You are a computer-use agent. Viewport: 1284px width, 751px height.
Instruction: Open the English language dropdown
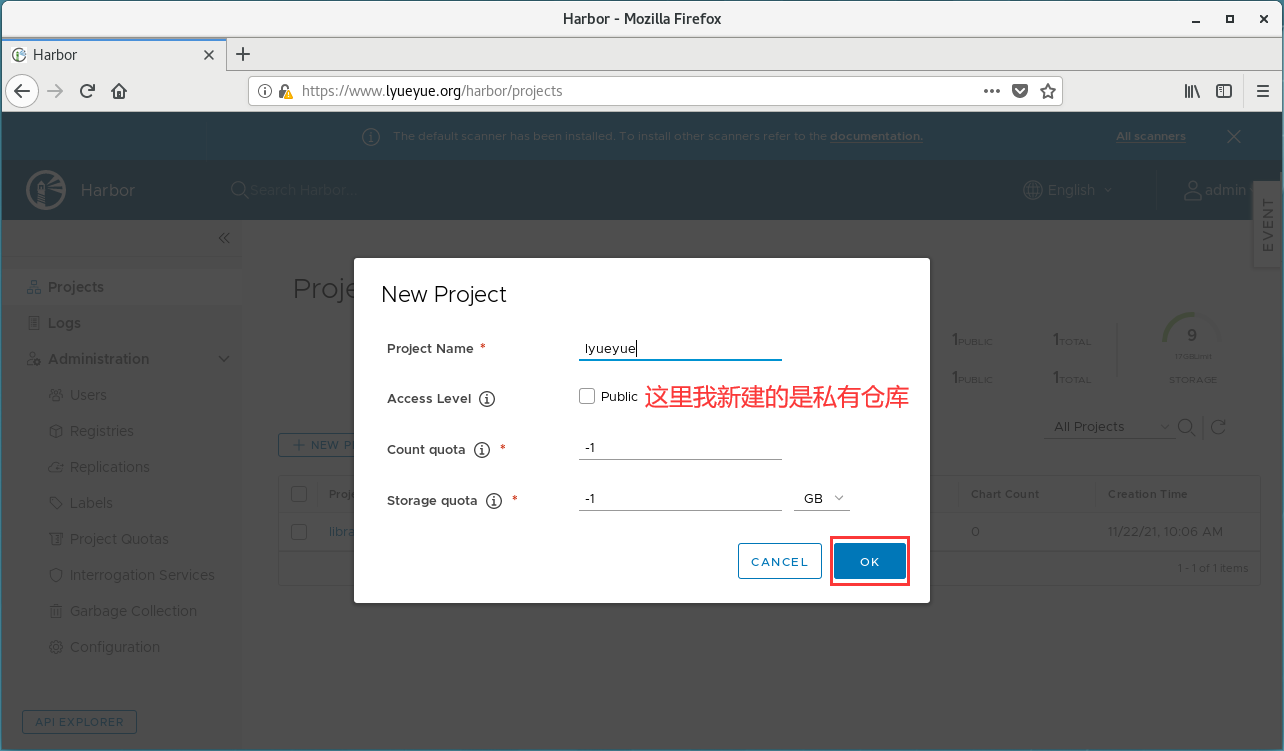(1068, 190)
